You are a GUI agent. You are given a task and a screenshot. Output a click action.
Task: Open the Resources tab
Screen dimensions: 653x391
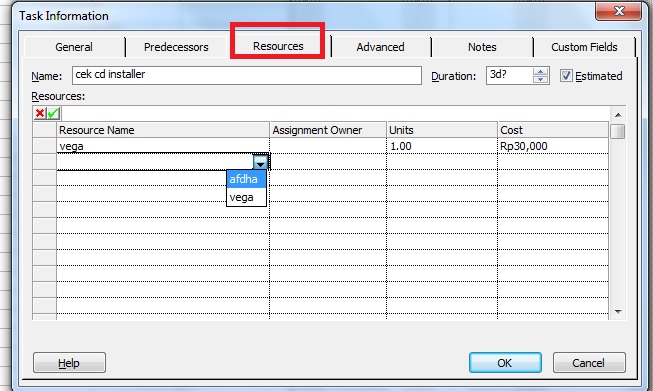(x=278, y=46)
